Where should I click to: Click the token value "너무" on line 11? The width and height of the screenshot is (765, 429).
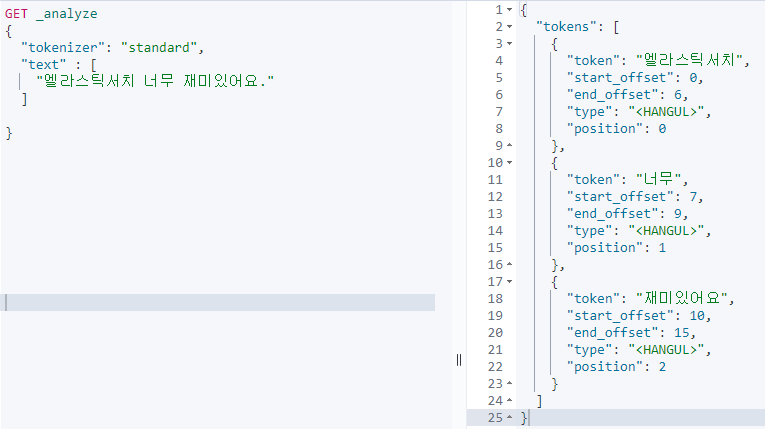659,179
